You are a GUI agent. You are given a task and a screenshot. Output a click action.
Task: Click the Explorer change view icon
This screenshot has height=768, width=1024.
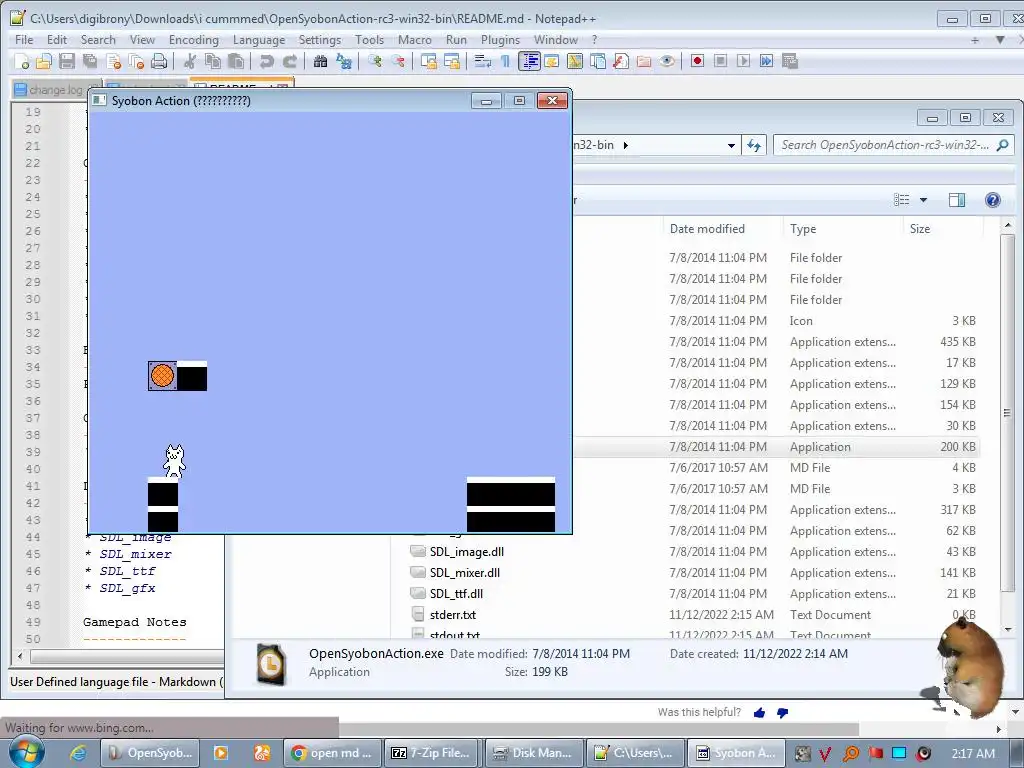(x=902, y=200)
